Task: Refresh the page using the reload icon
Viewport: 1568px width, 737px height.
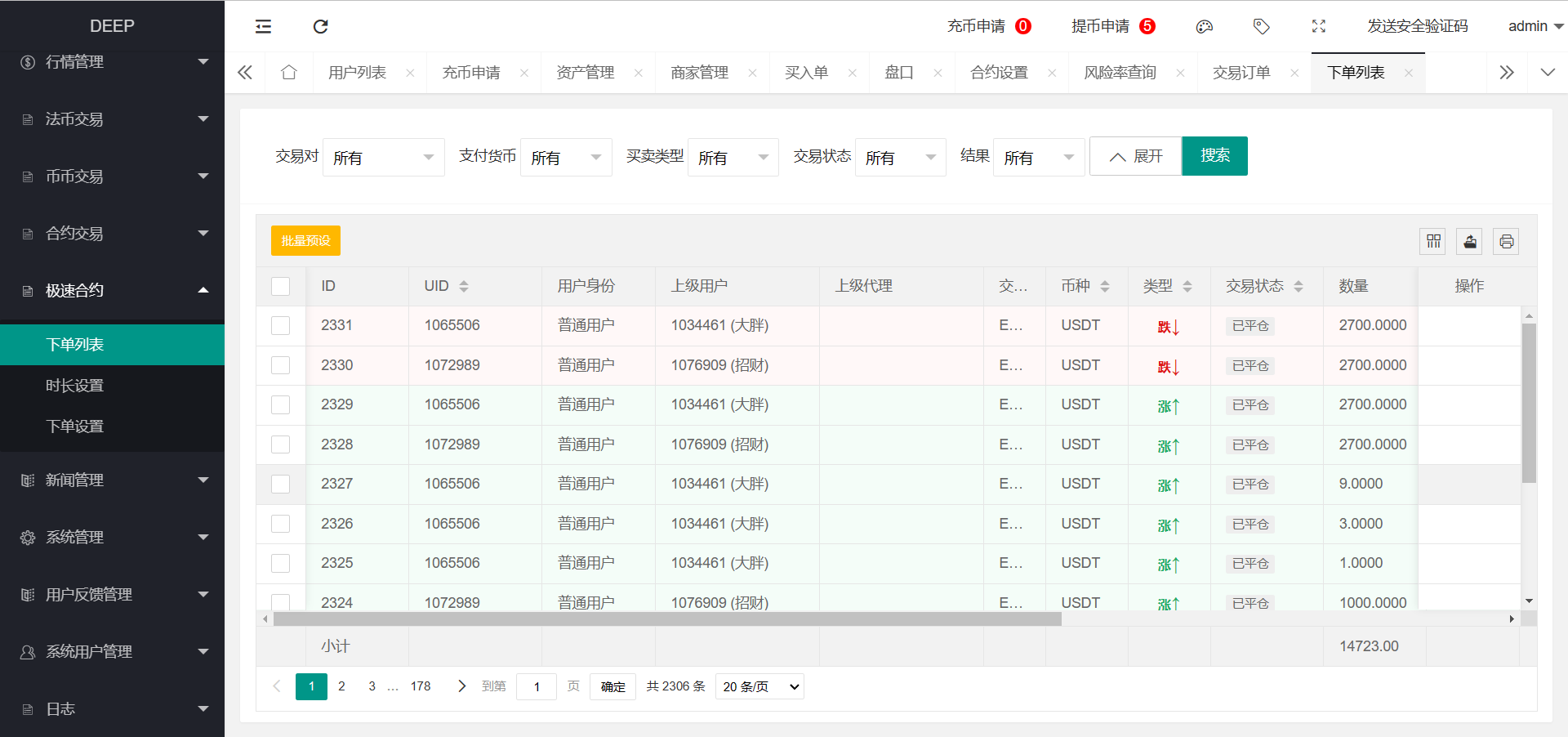Action: pyautogui.click(x=320, y=26)
